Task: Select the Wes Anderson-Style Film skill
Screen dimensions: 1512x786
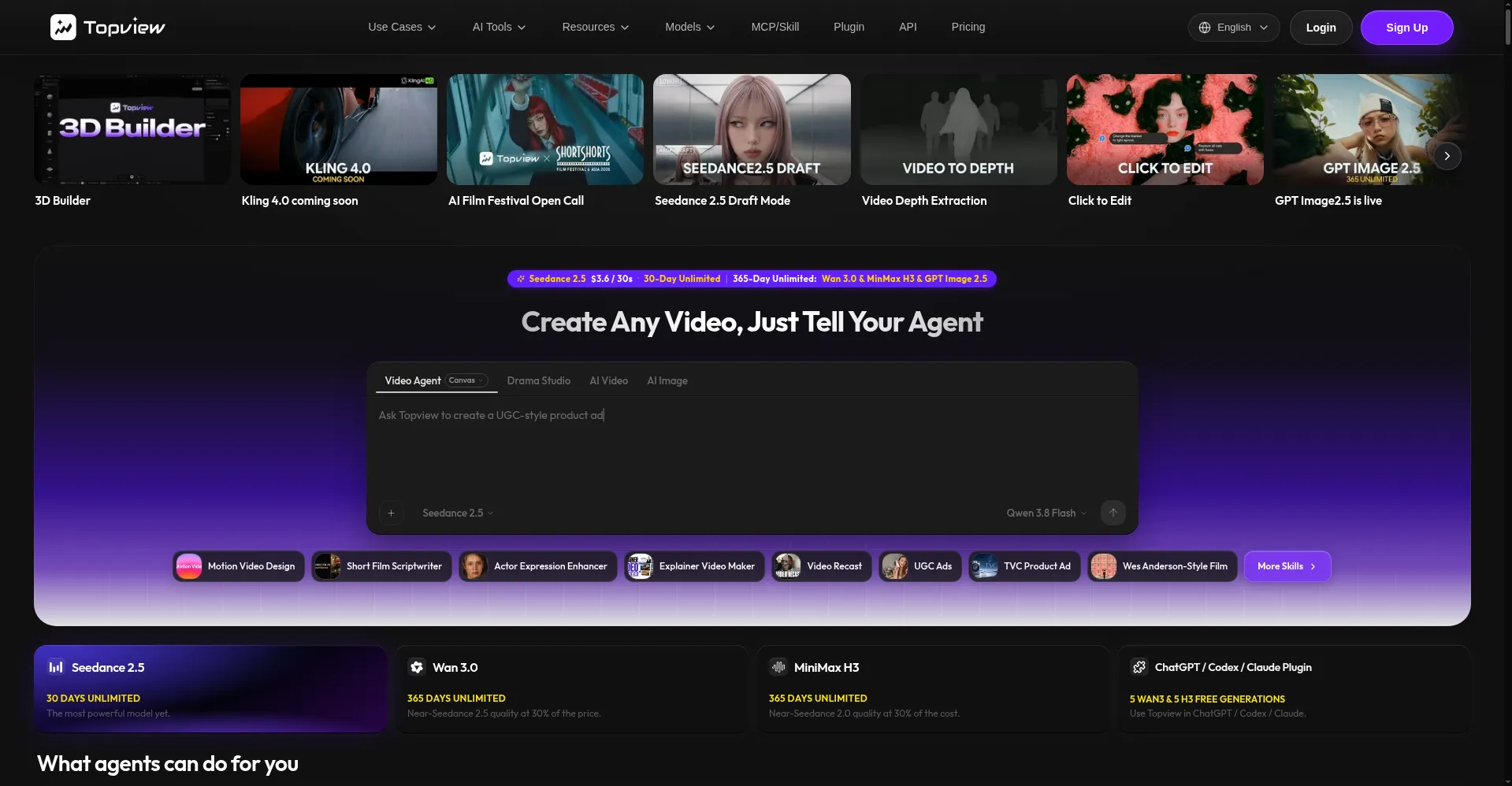Action: tap(1162, 566)
